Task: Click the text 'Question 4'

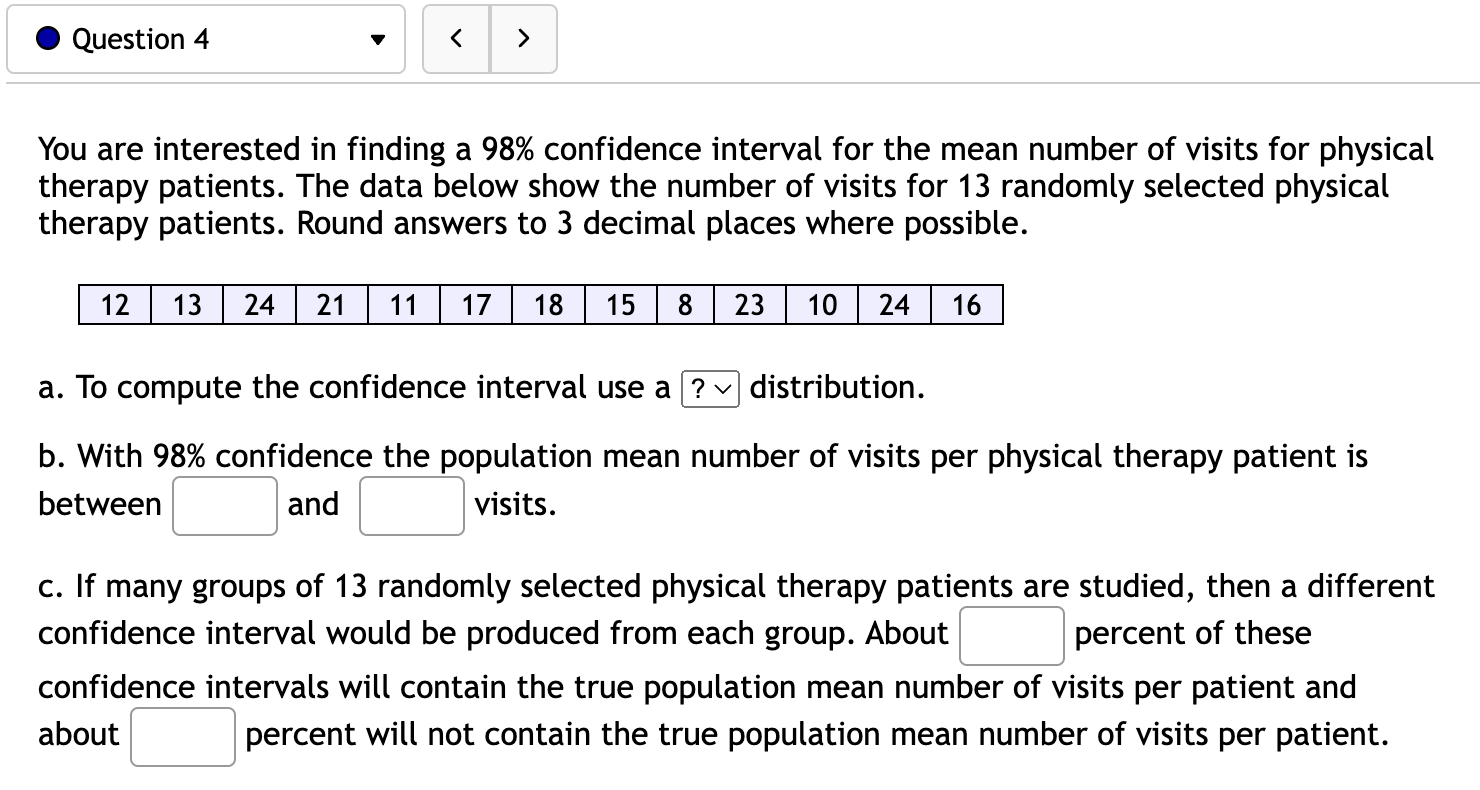Action: (139, 39)
